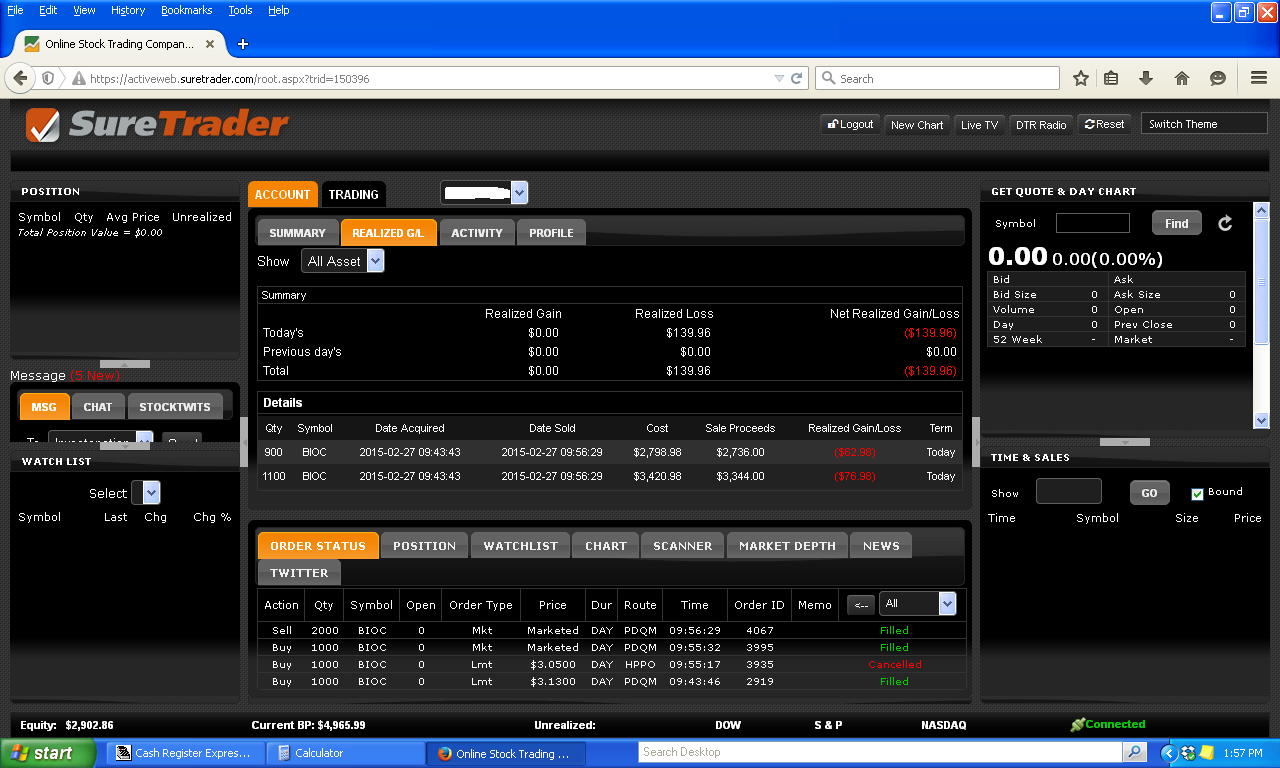Switch to the StockTwits tab

click(175, 407)
